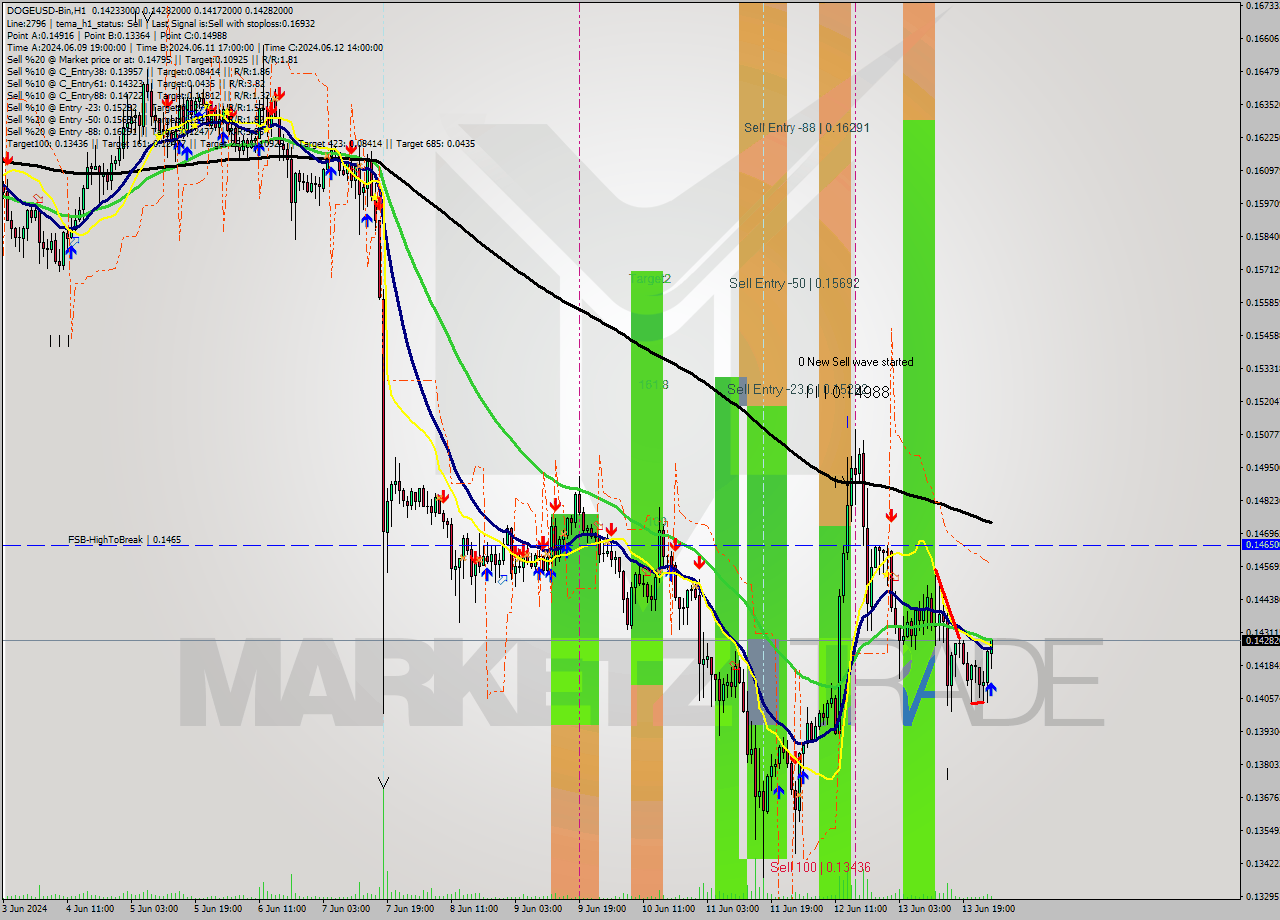The width and height of the screenshot is (1280, 920).
Task: Click the 0.1673 price at axis top
Action: click(x=1262, y=6)
